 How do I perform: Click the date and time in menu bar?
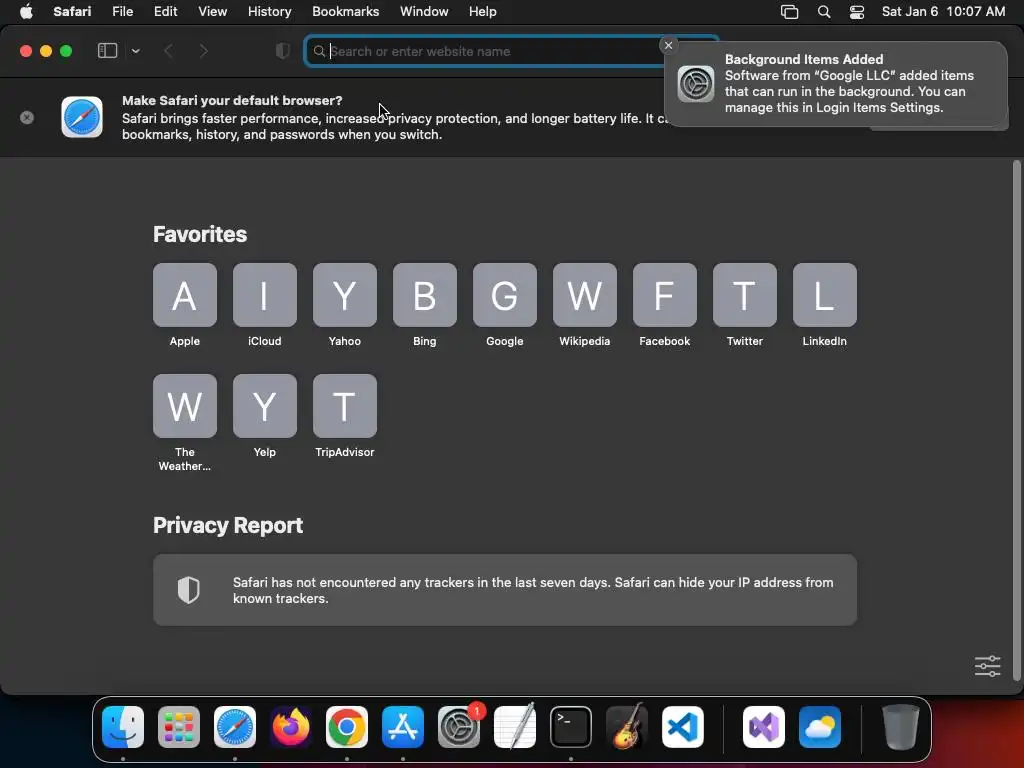coord(943,11)
